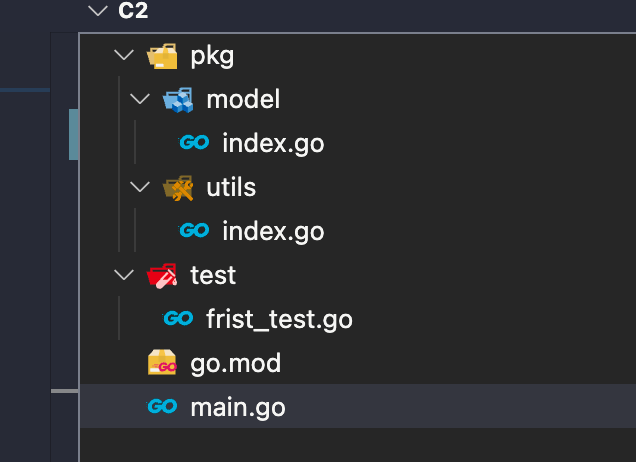Open index.go under model
Viewport: 636px width, 462px height.
pyautogui.click(x=273, y=143)
